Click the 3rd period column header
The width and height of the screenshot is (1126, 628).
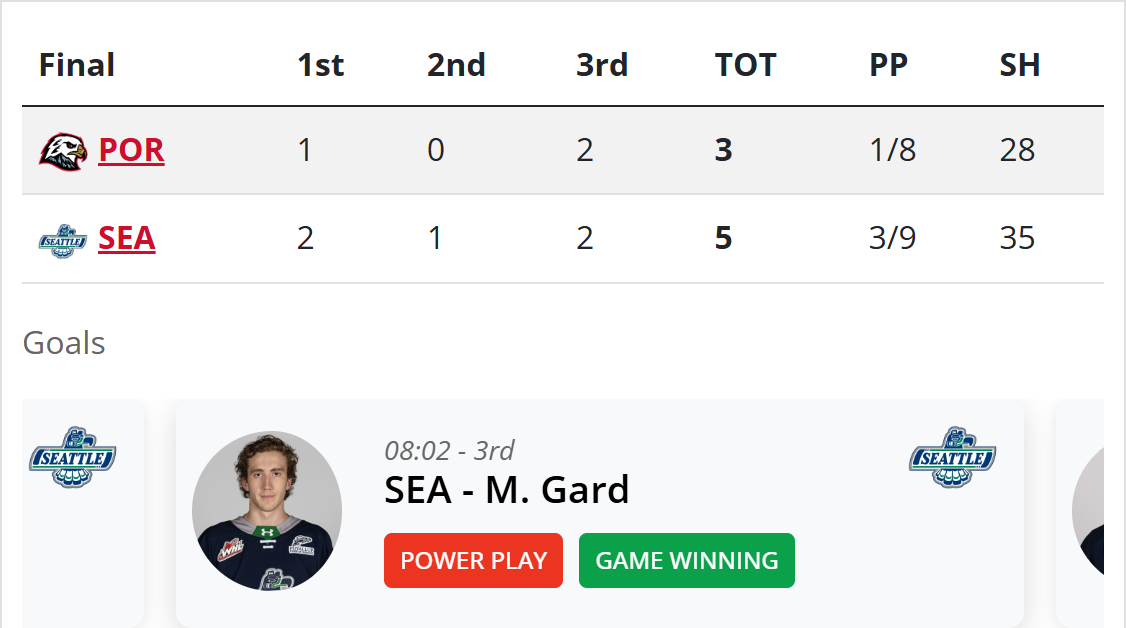[602, 65]
